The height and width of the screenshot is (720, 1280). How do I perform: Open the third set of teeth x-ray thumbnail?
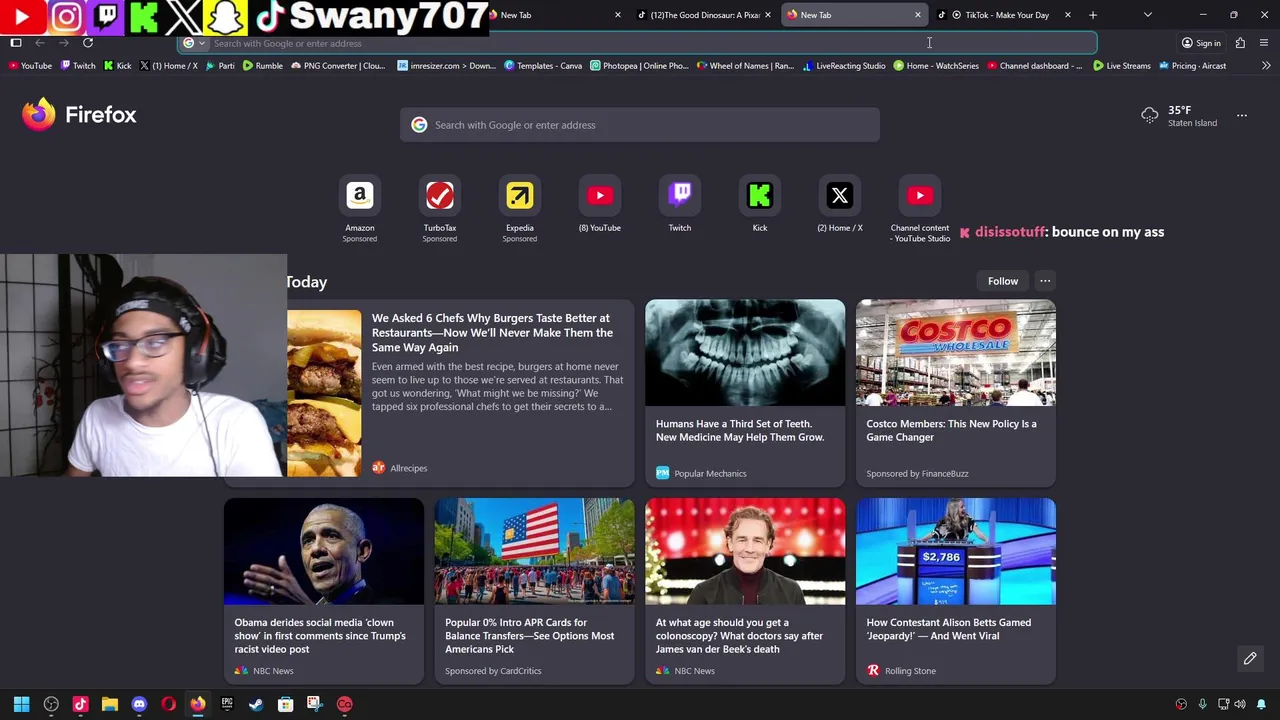click(745, 353)
